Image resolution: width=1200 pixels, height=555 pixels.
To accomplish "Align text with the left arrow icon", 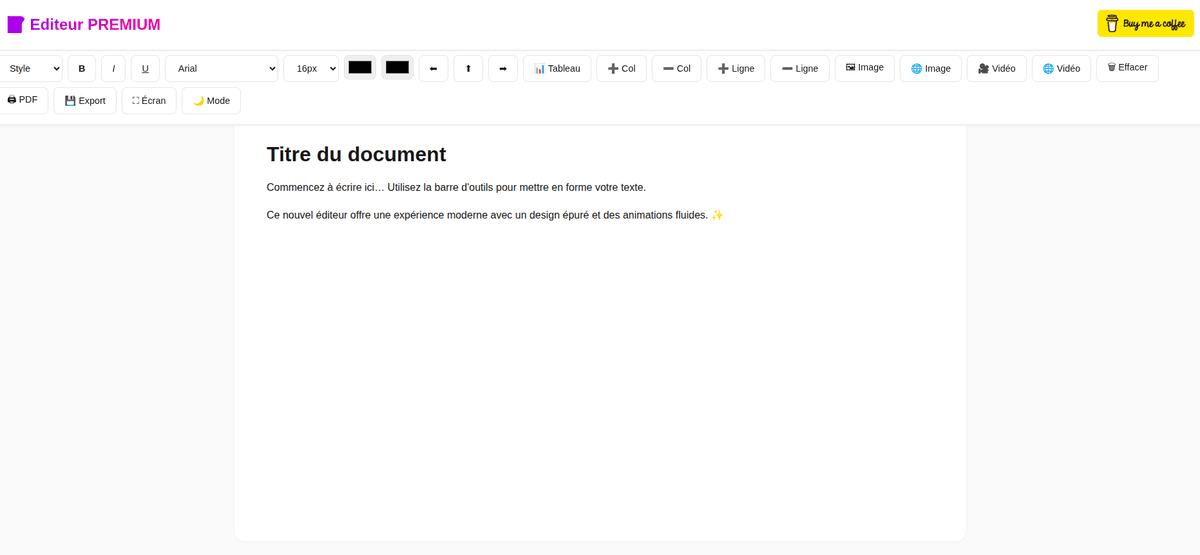I will [433, 69].
